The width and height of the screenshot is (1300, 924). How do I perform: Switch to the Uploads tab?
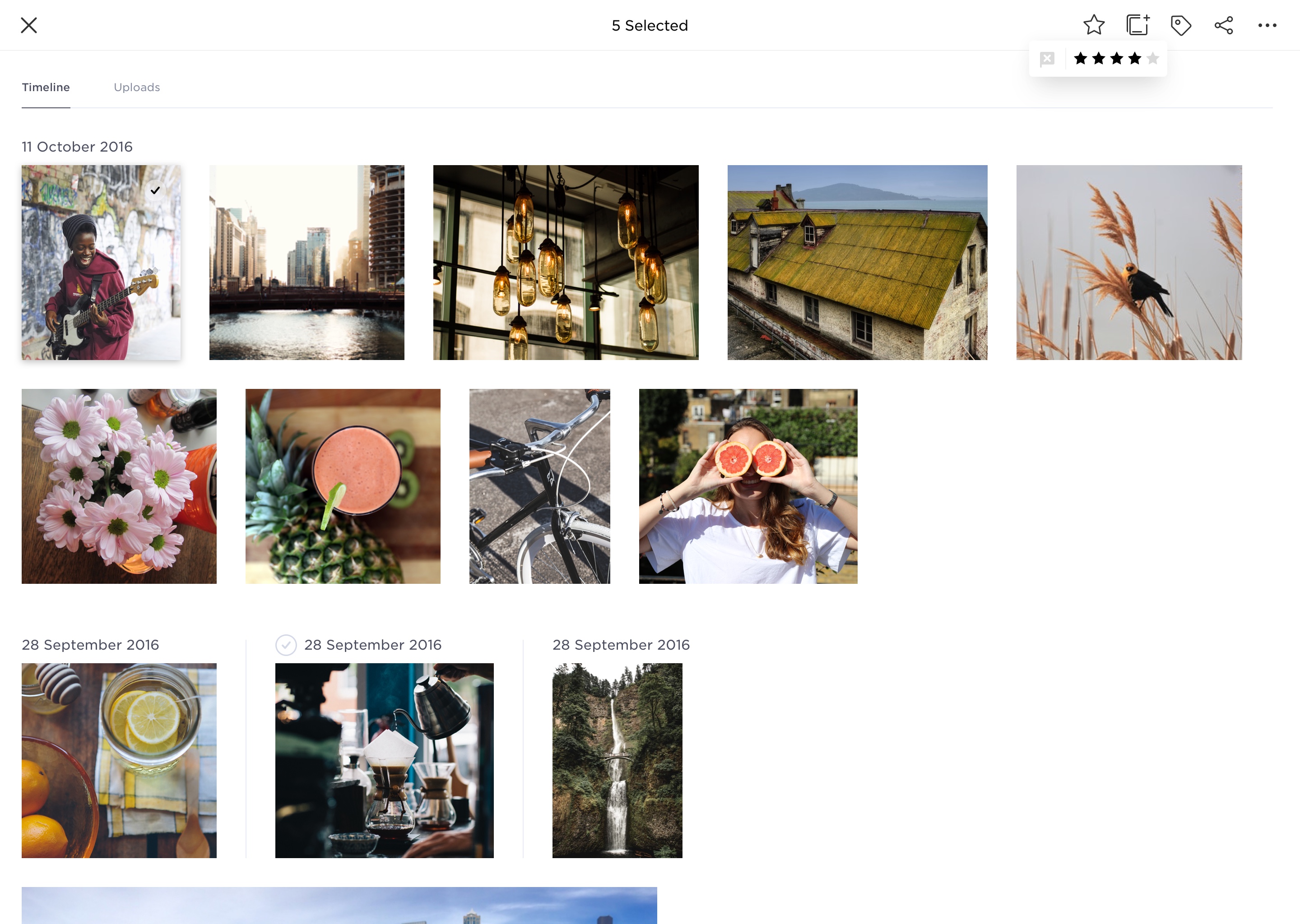[137, 87]
